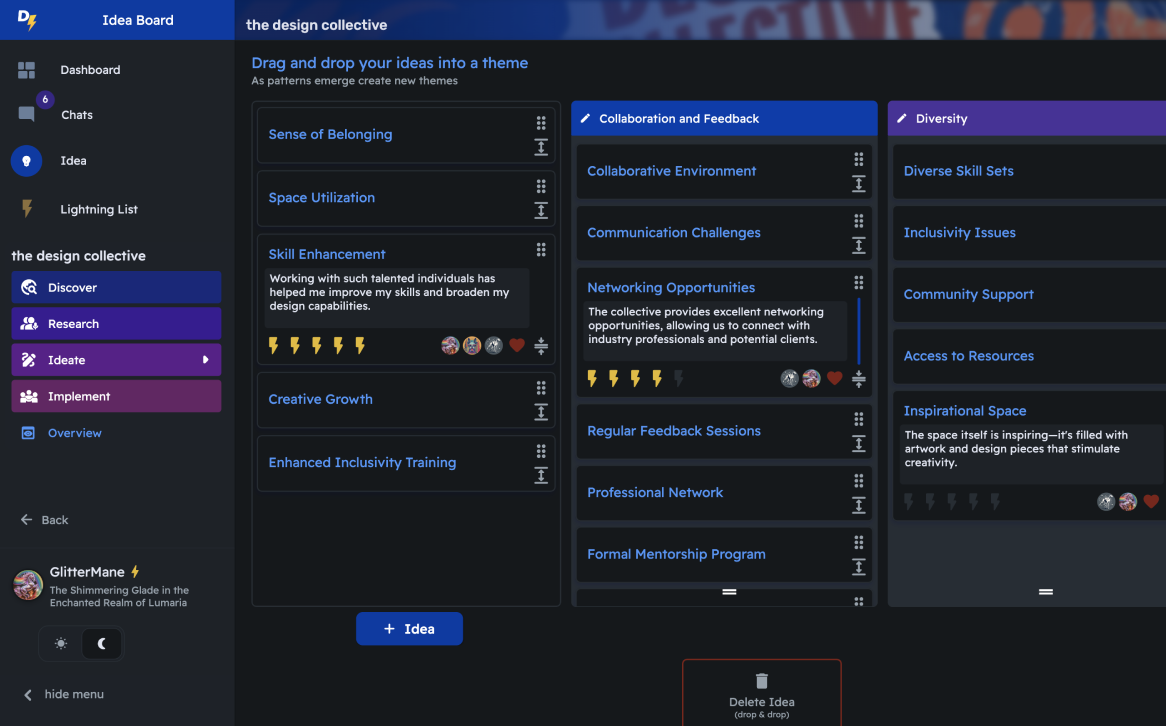The image size is (1166, 726).
Task: Expand the Space Utilization idea card
Action: click(x=541, y=211)
